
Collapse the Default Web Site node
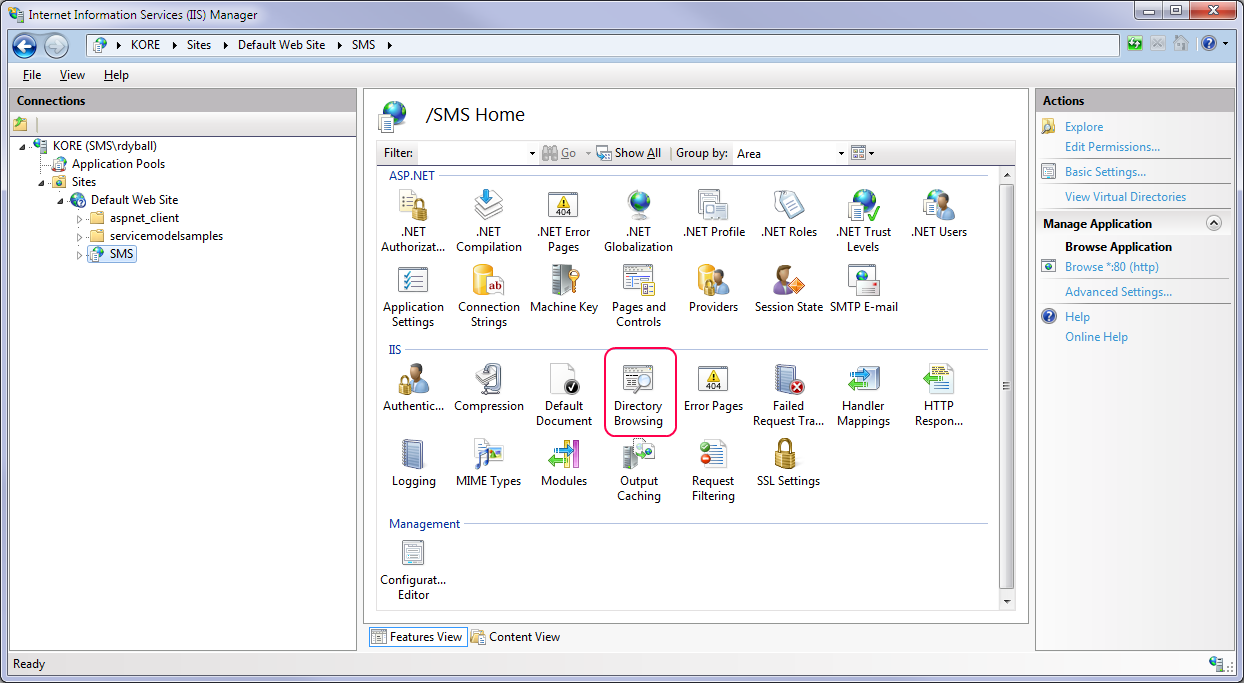61,201
